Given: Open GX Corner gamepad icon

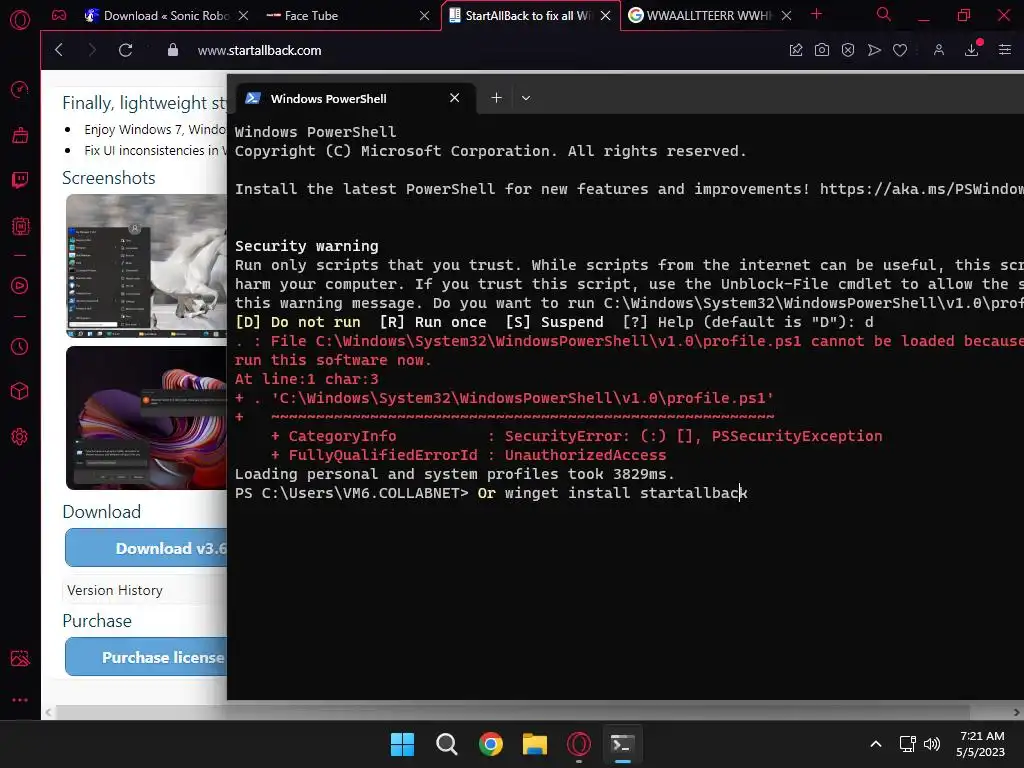Looking at the screenshot, I should [x=59, y=16].
